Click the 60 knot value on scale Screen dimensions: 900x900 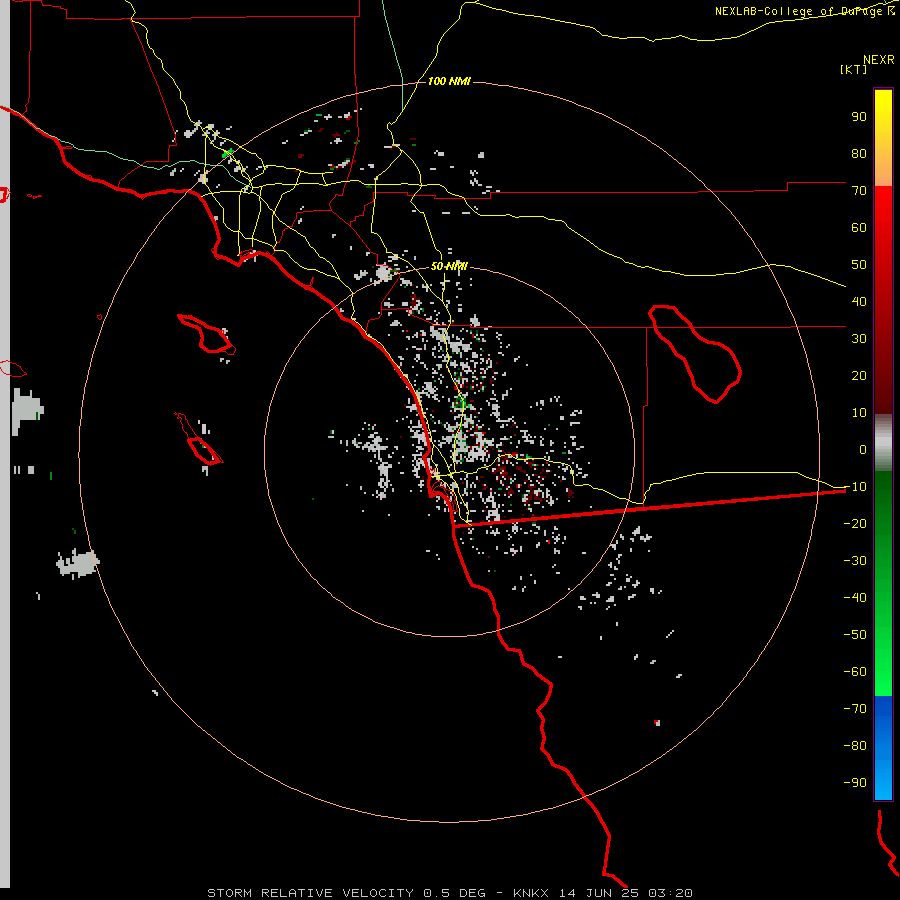(x=859, y=227)
